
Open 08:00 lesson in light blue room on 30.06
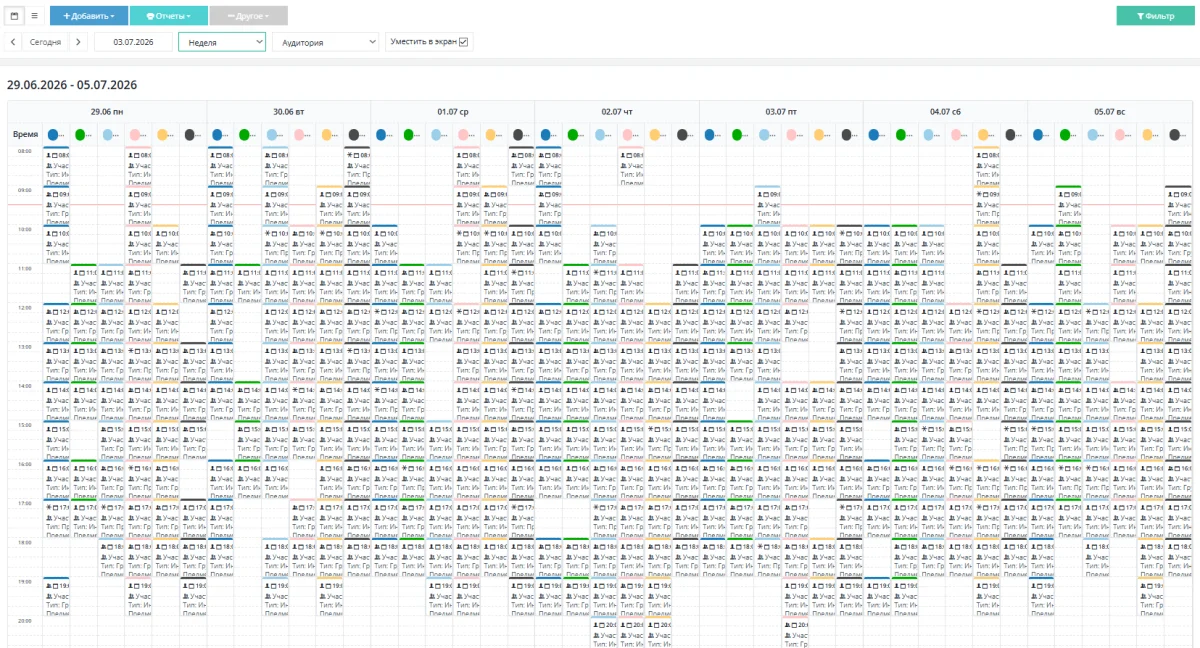click(275, 167)
